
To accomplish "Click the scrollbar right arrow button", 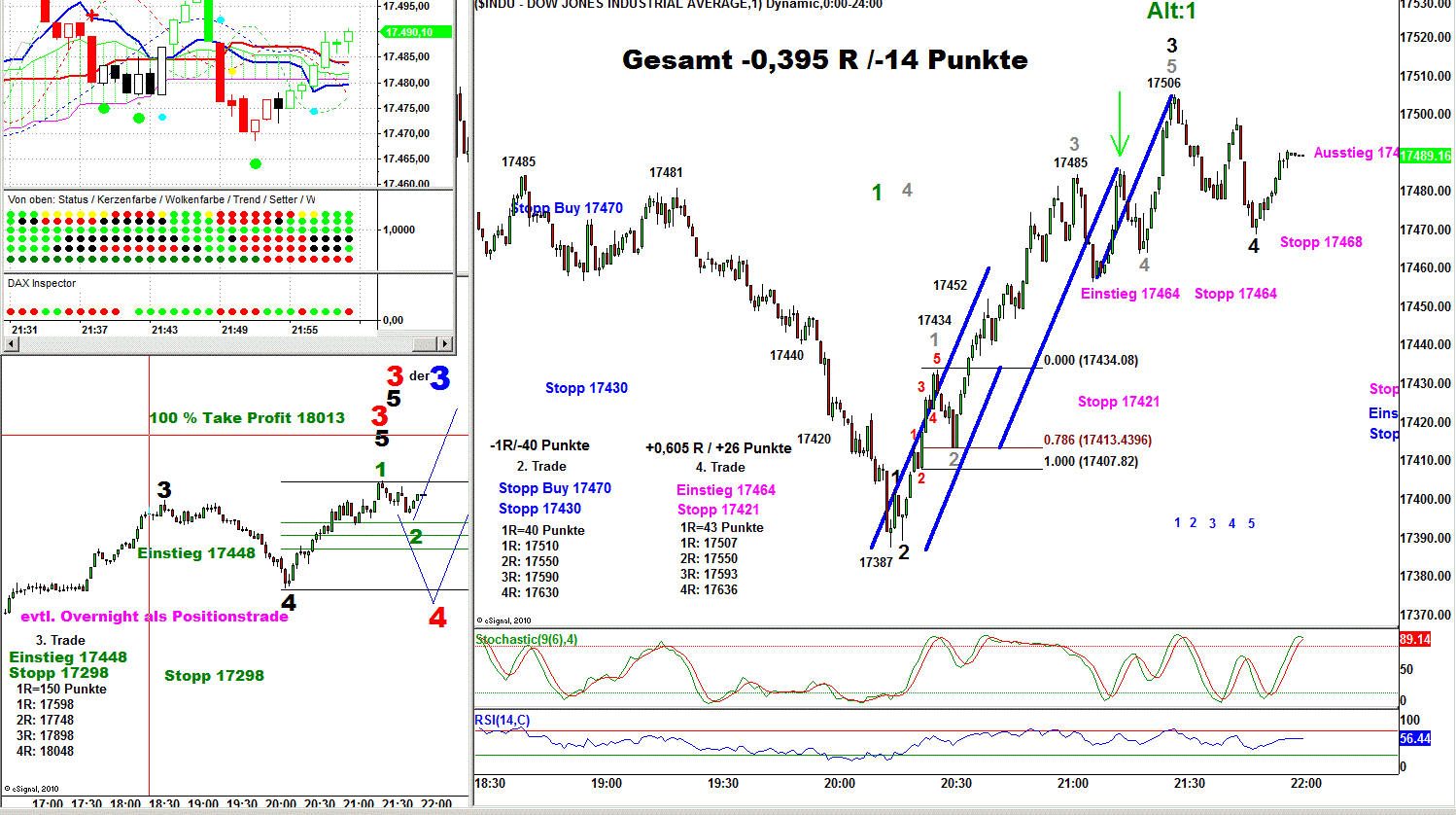I will click(445, 344).
